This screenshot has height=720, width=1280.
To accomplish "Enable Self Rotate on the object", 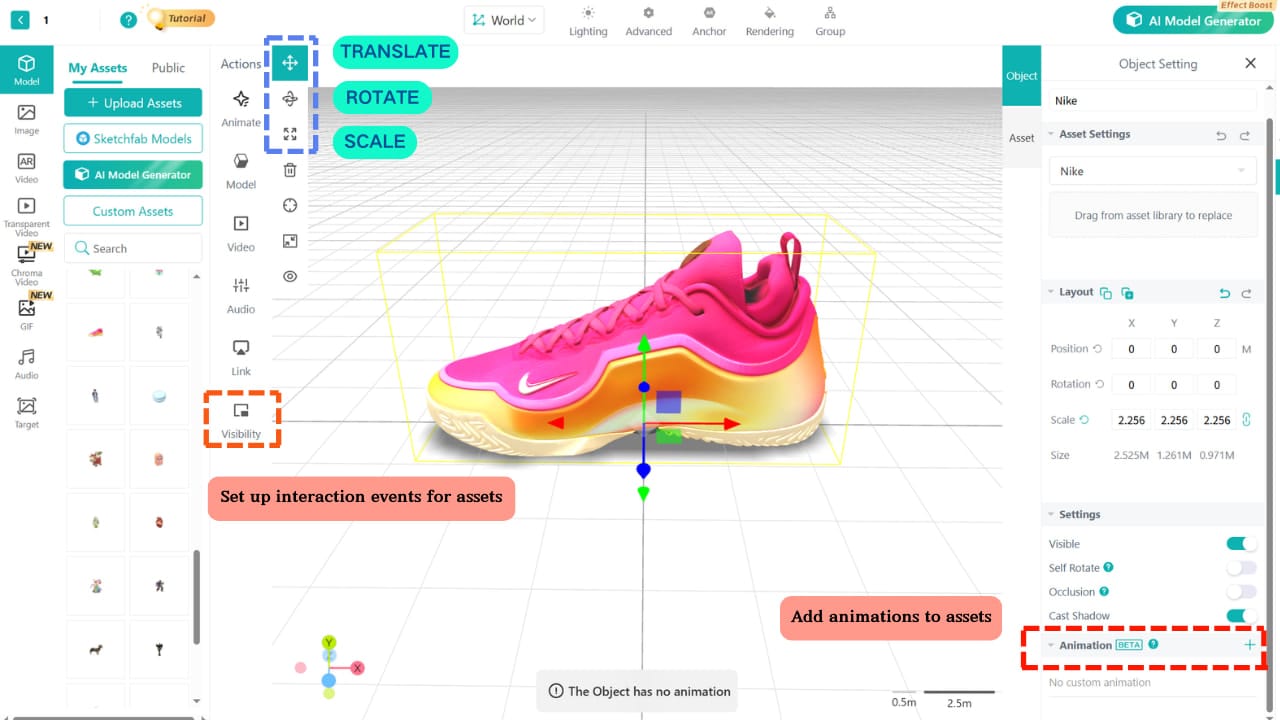I will pos(1241,567).
